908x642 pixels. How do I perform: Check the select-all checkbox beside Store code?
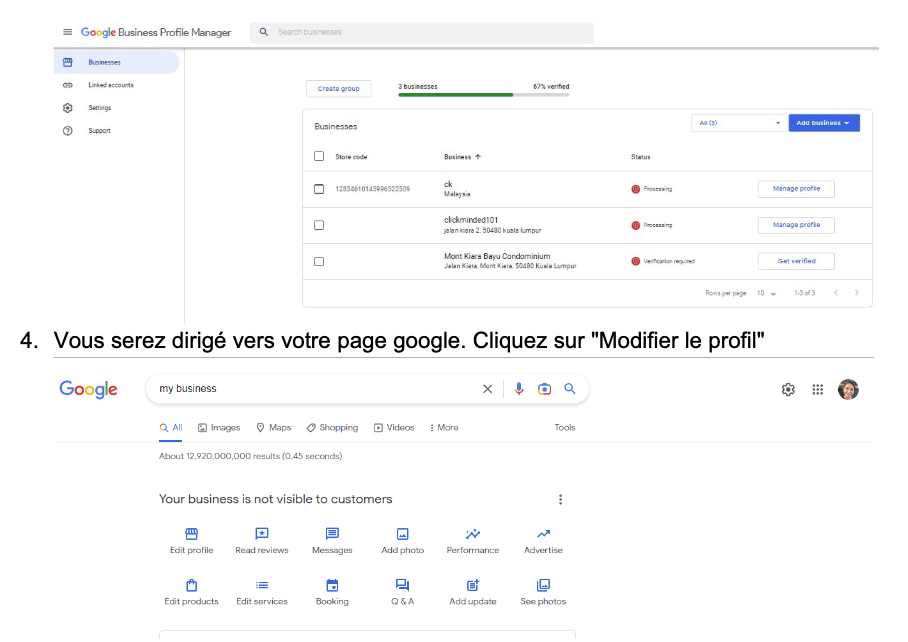point(319,157)
